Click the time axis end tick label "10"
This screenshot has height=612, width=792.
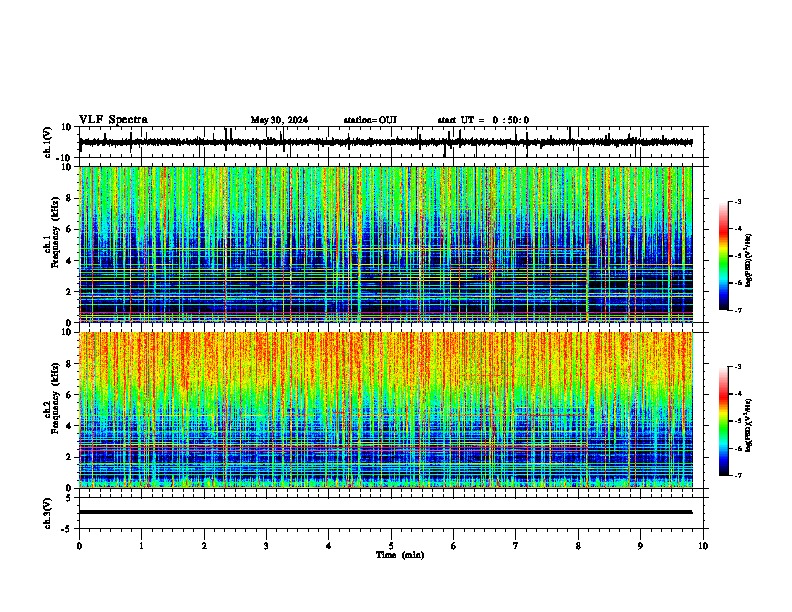[x=703, y=546]
